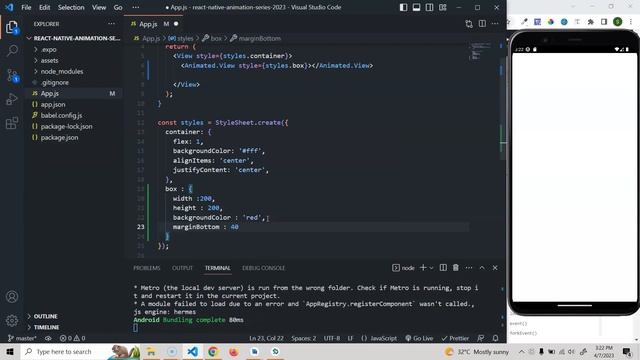Viewport: 640px width, 360px height.
Task: Click the taskbar search box
Action: point(80,351)
